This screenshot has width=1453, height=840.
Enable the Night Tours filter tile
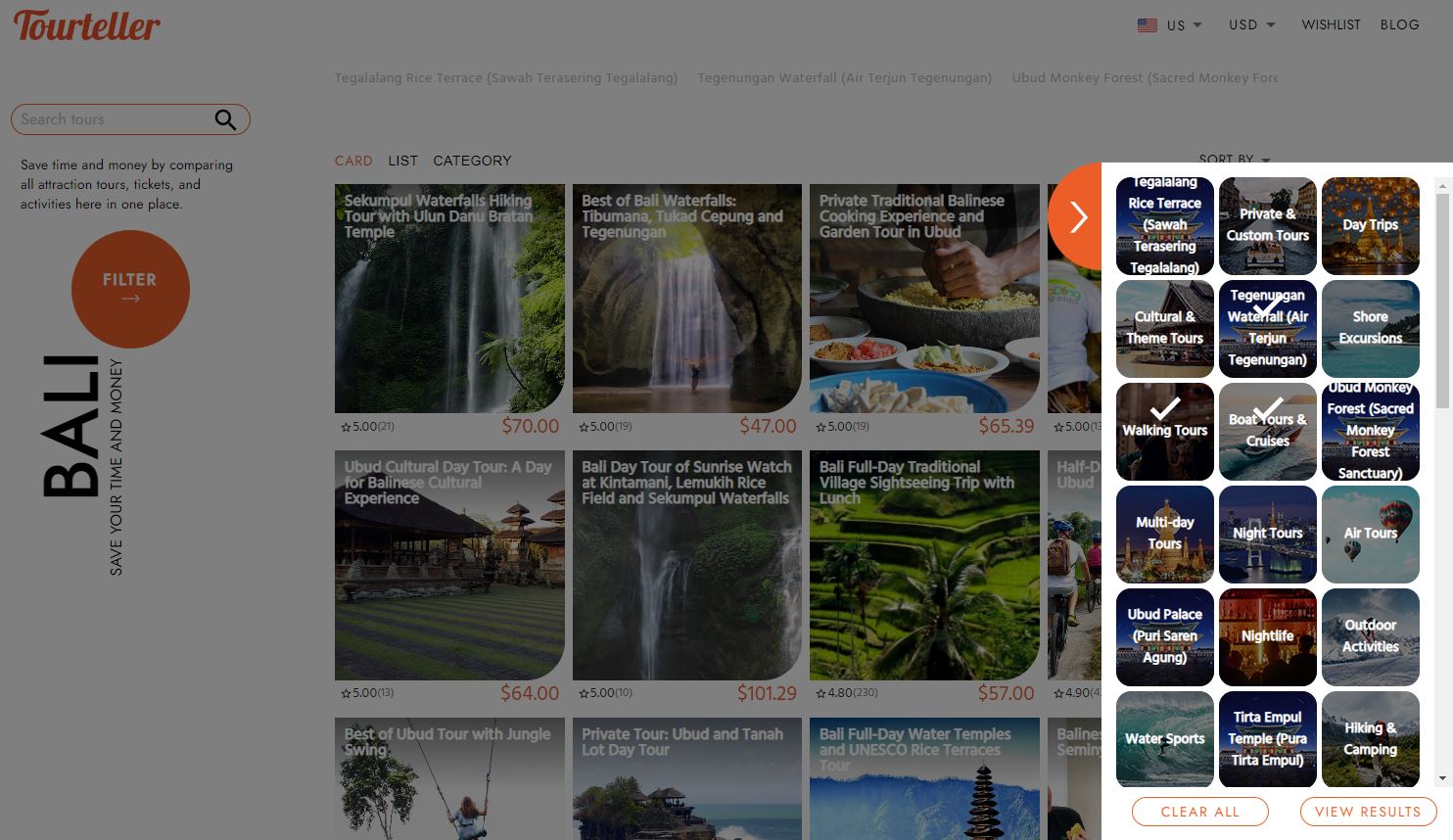tap(1268, 535)
